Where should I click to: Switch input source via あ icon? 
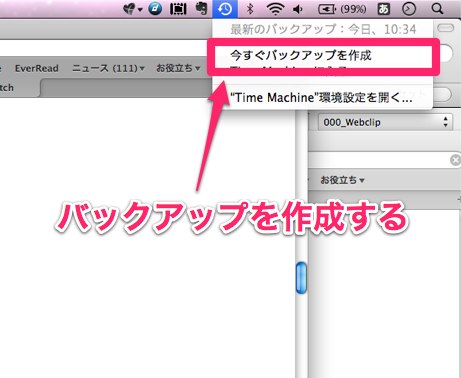click(x=384, y=9)
